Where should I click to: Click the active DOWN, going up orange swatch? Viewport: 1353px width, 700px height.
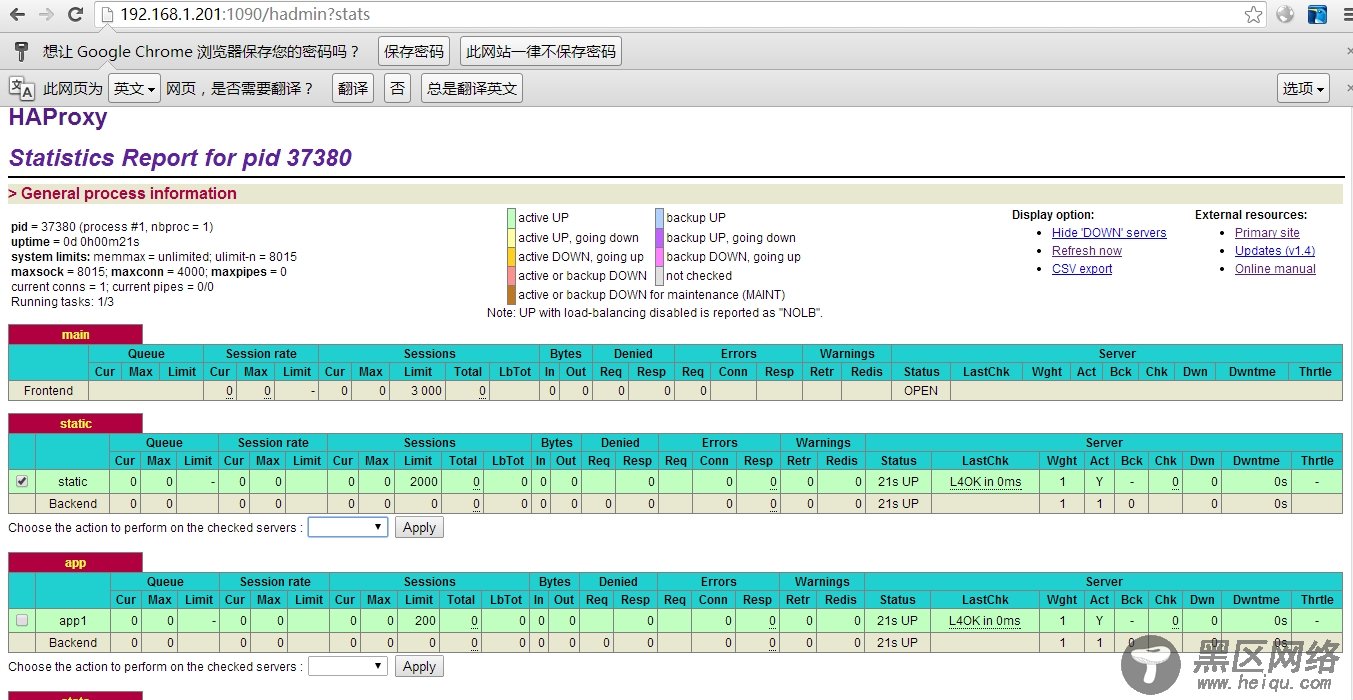511,257
